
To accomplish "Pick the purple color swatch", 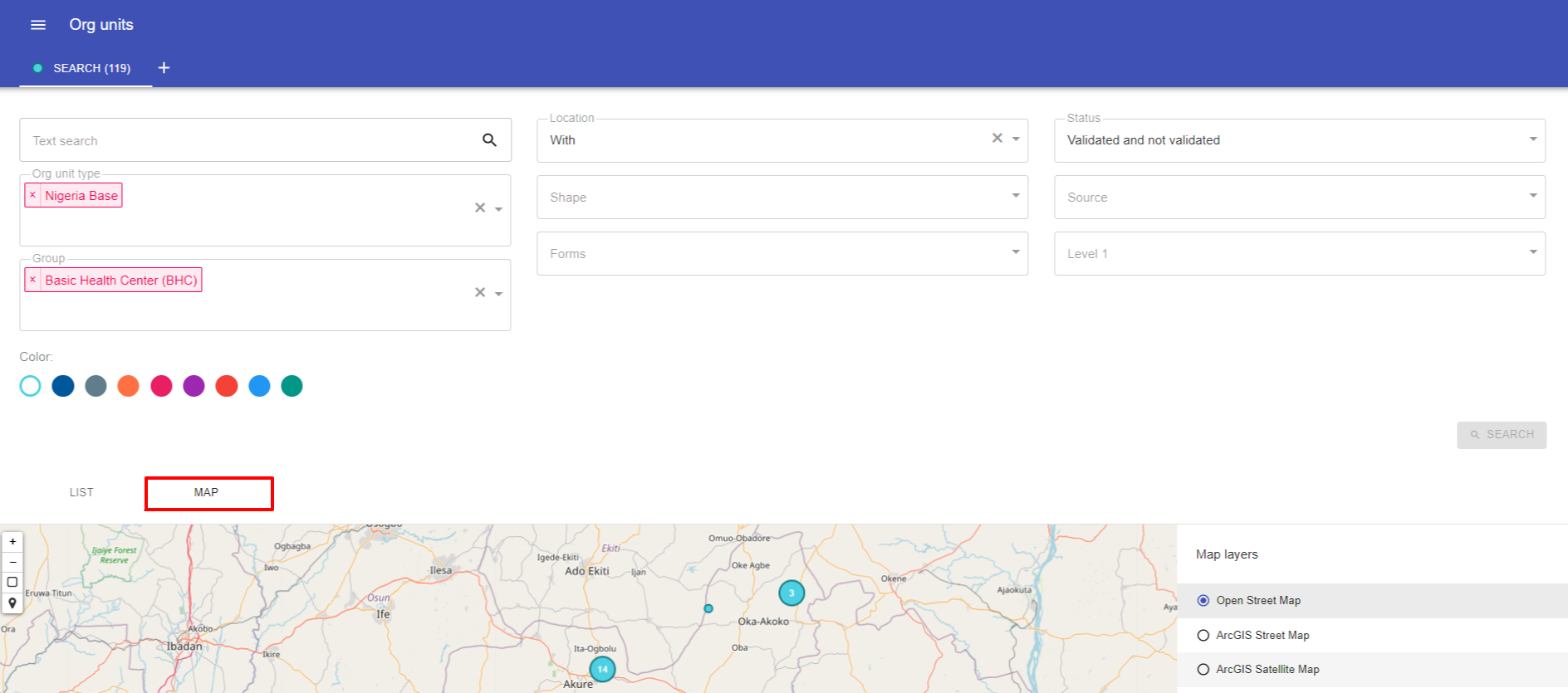I will pyautogui.click(x=194, y=386).
